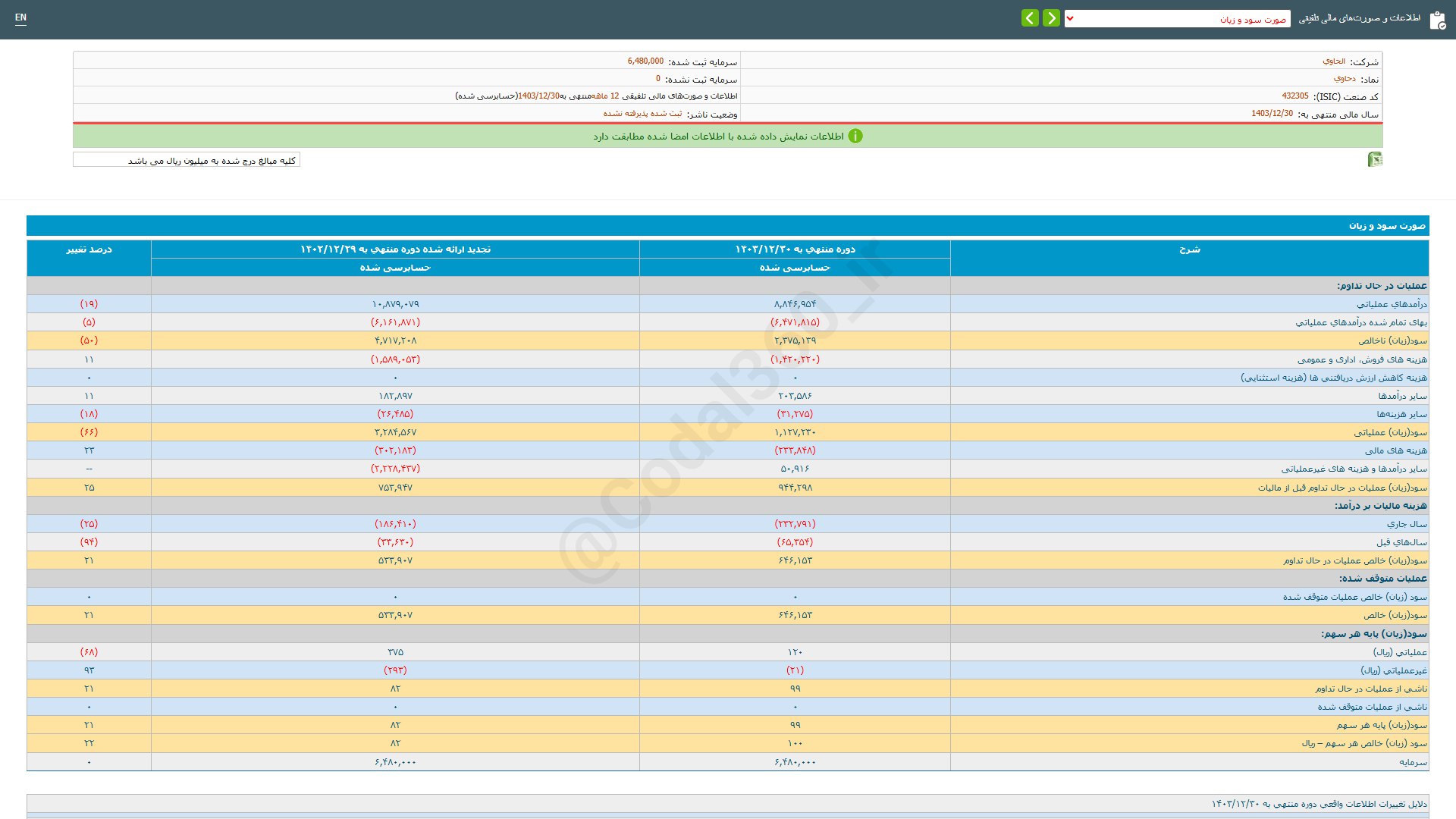Click the Excel export icon
The height and width of the screenshot is (819, 1456).
point(1375,159)
